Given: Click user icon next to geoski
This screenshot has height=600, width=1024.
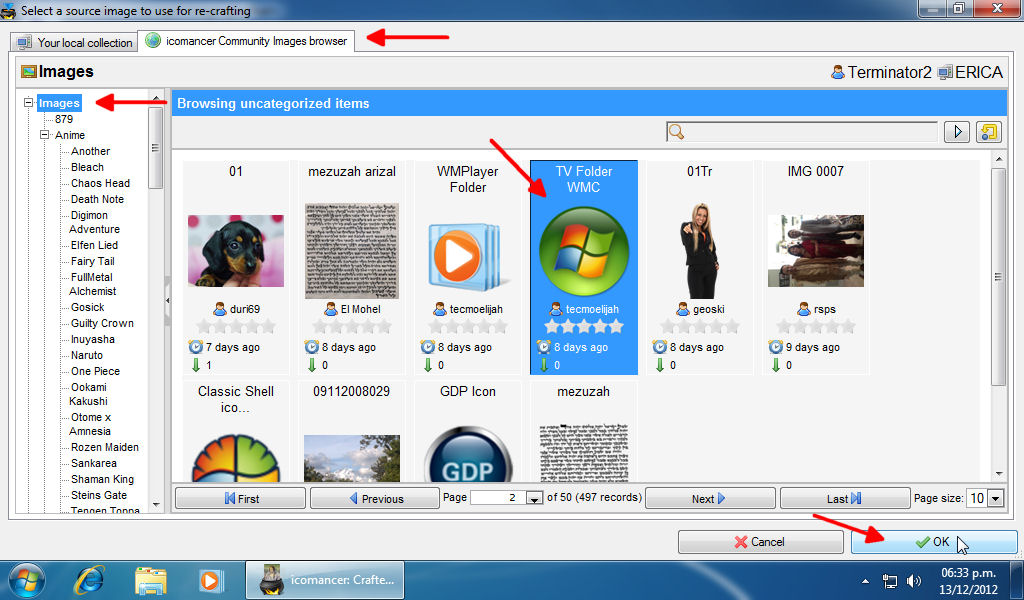Looking at the screenshot, I should pyautogui.click(x=683, y=309).
